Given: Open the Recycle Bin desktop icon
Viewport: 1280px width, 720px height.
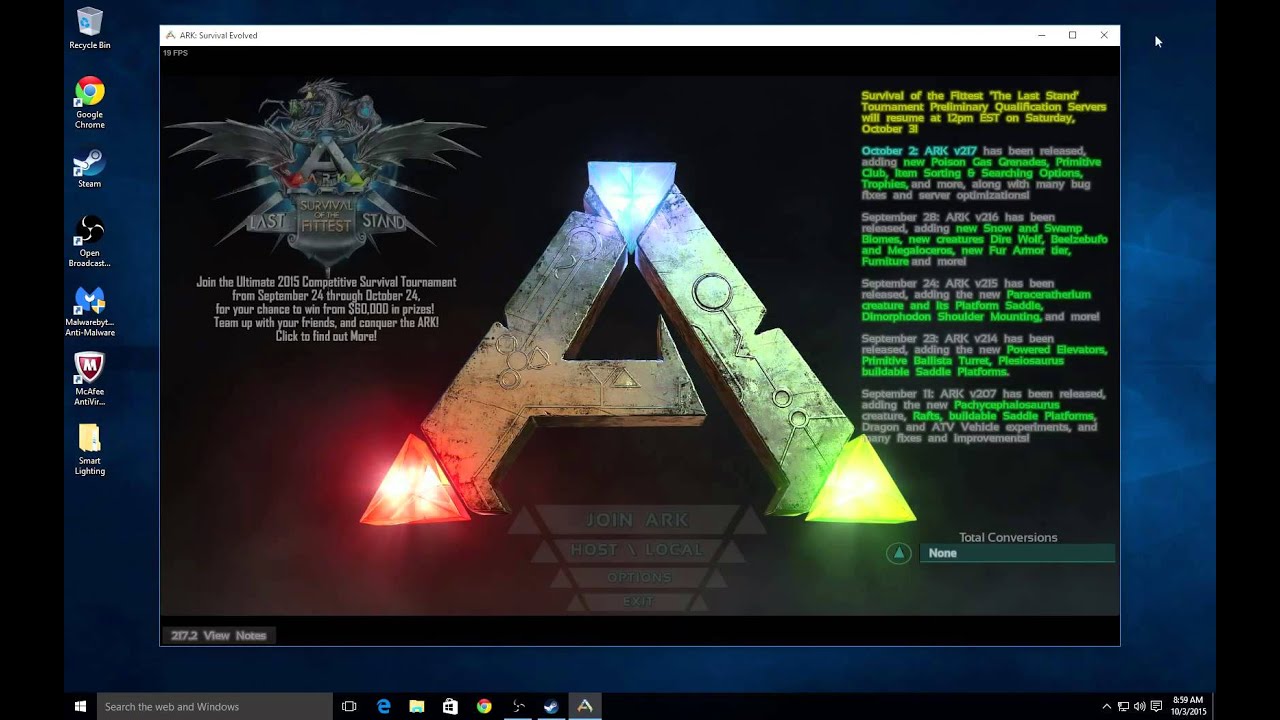Looking at the screenshot, I should pos(90,28).
